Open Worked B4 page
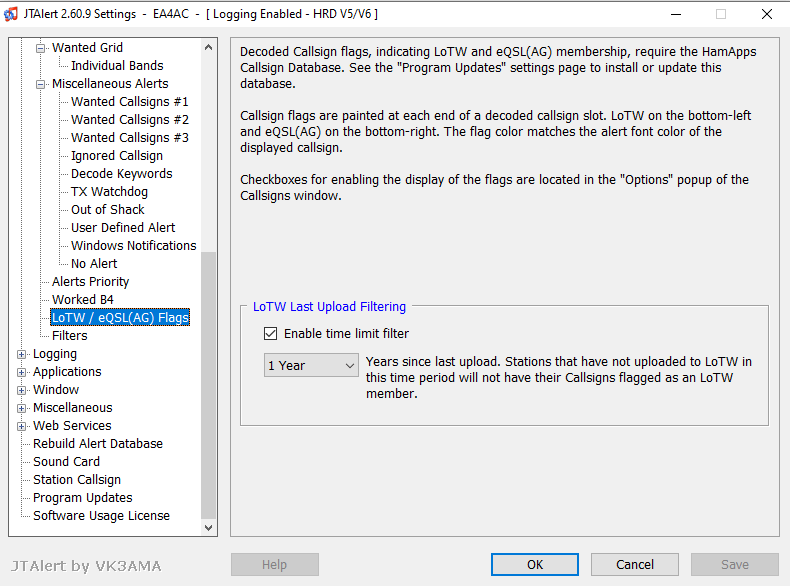The image size is (790, 586). click(83, 300)
